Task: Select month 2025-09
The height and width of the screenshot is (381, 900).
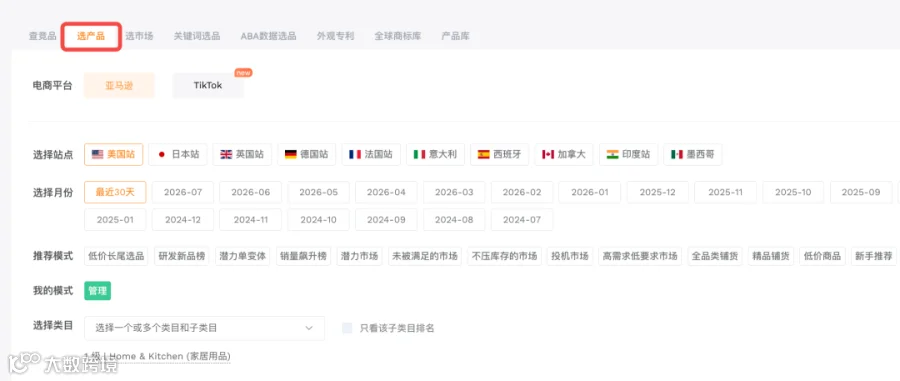Action: click(861, 192)
